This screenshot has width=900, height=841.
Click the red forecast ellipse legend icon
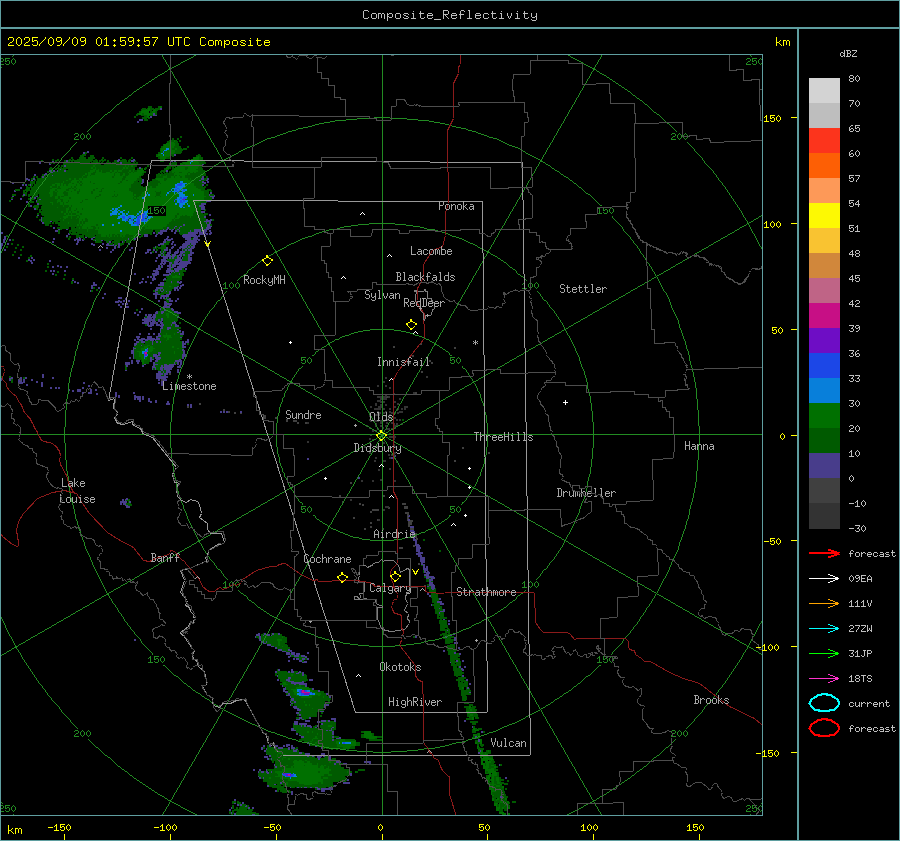pos(824,728)
